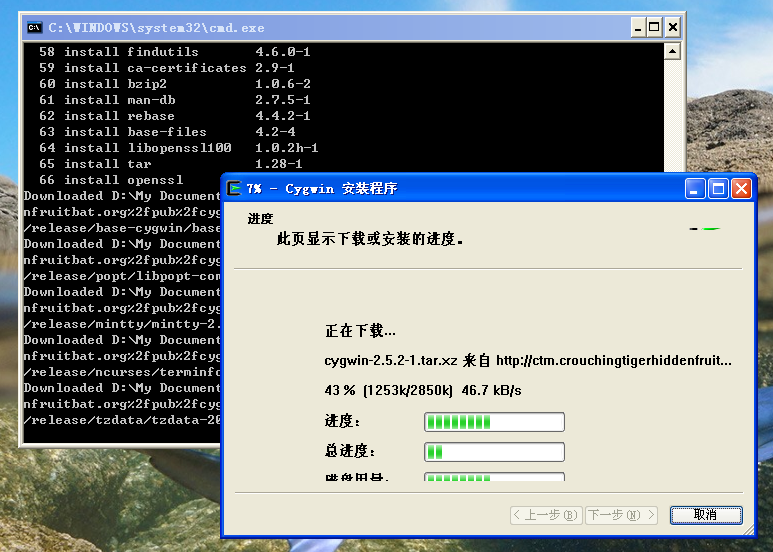The image size is (773, 552).
Task: Maximize the cmd.exe window
Action: click(x=654, y=27)
